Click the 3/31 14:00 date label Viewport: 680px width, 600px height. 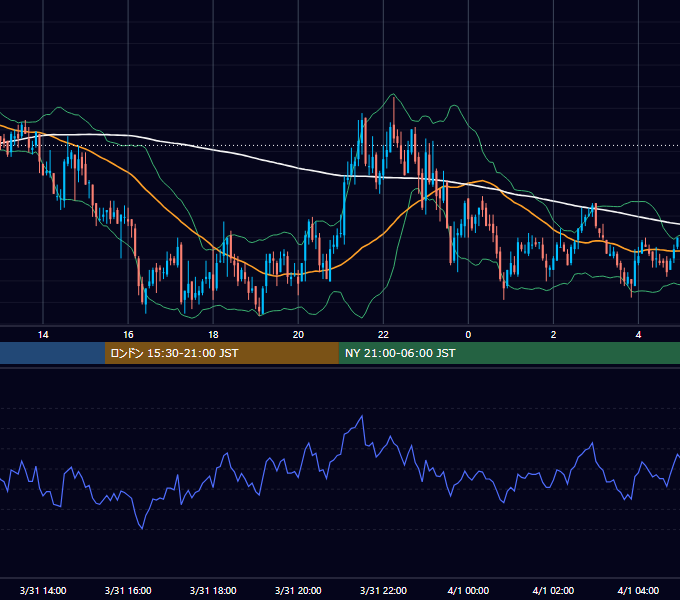click(43, 590)
